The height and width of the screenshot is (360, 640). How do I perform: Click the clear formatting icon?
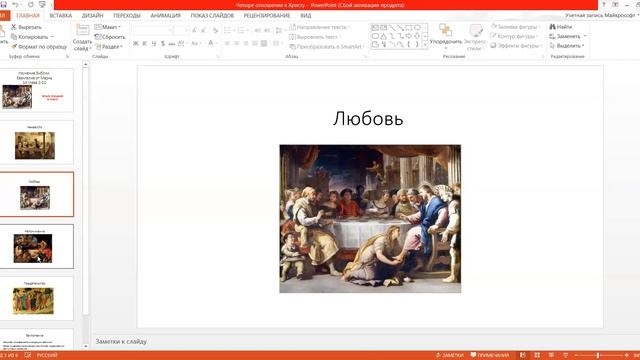coord(216,30)
